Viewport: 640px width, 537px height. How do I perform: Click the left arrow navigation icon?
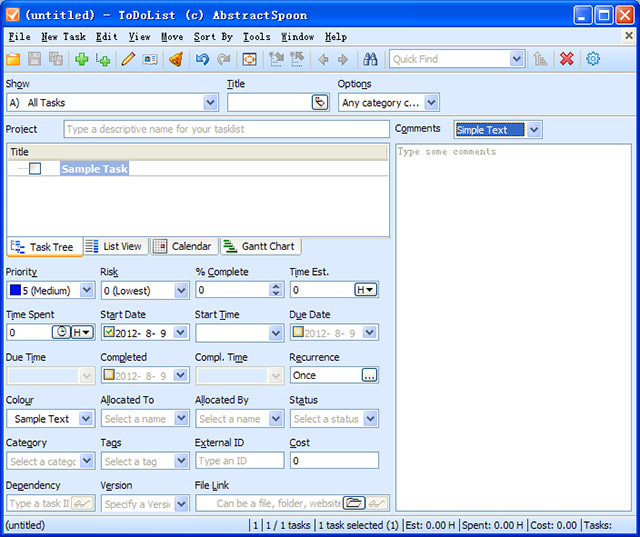(323, 60)
